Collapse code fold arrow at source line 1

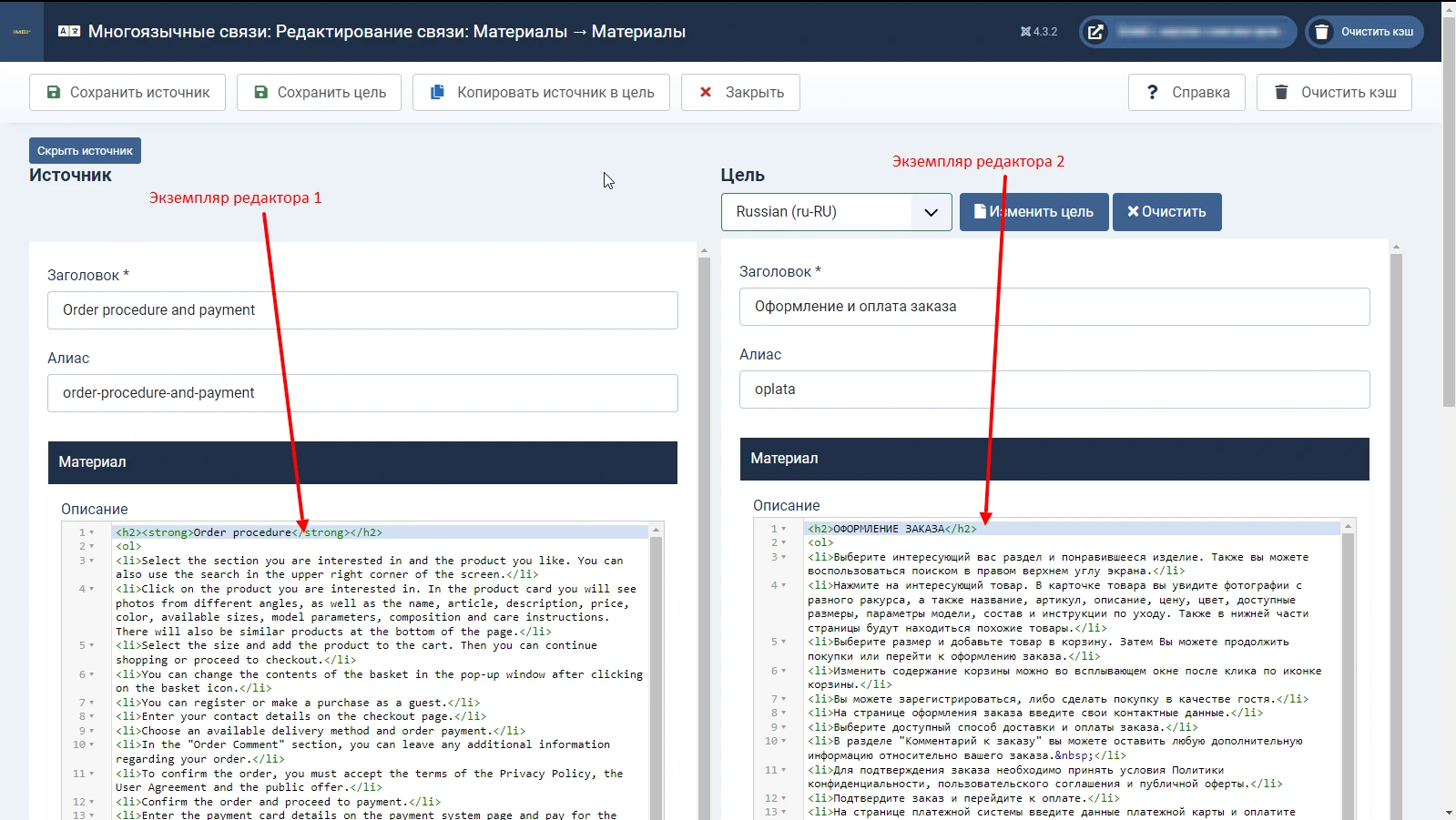click(x=92, y=532)
